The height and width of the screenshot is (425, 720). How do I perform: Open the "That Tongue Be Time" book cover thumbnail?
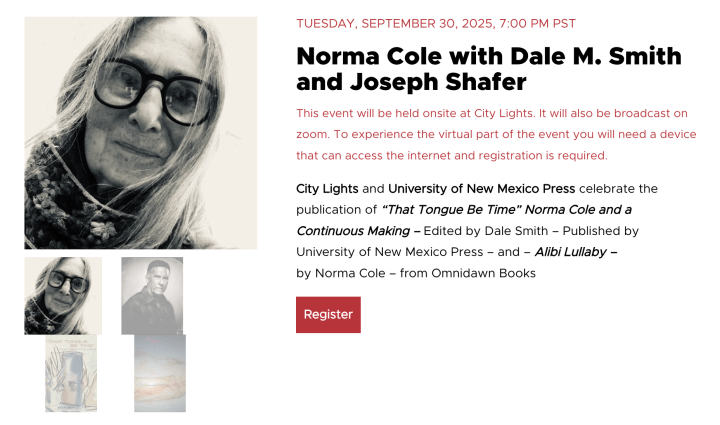coord(70,374)
